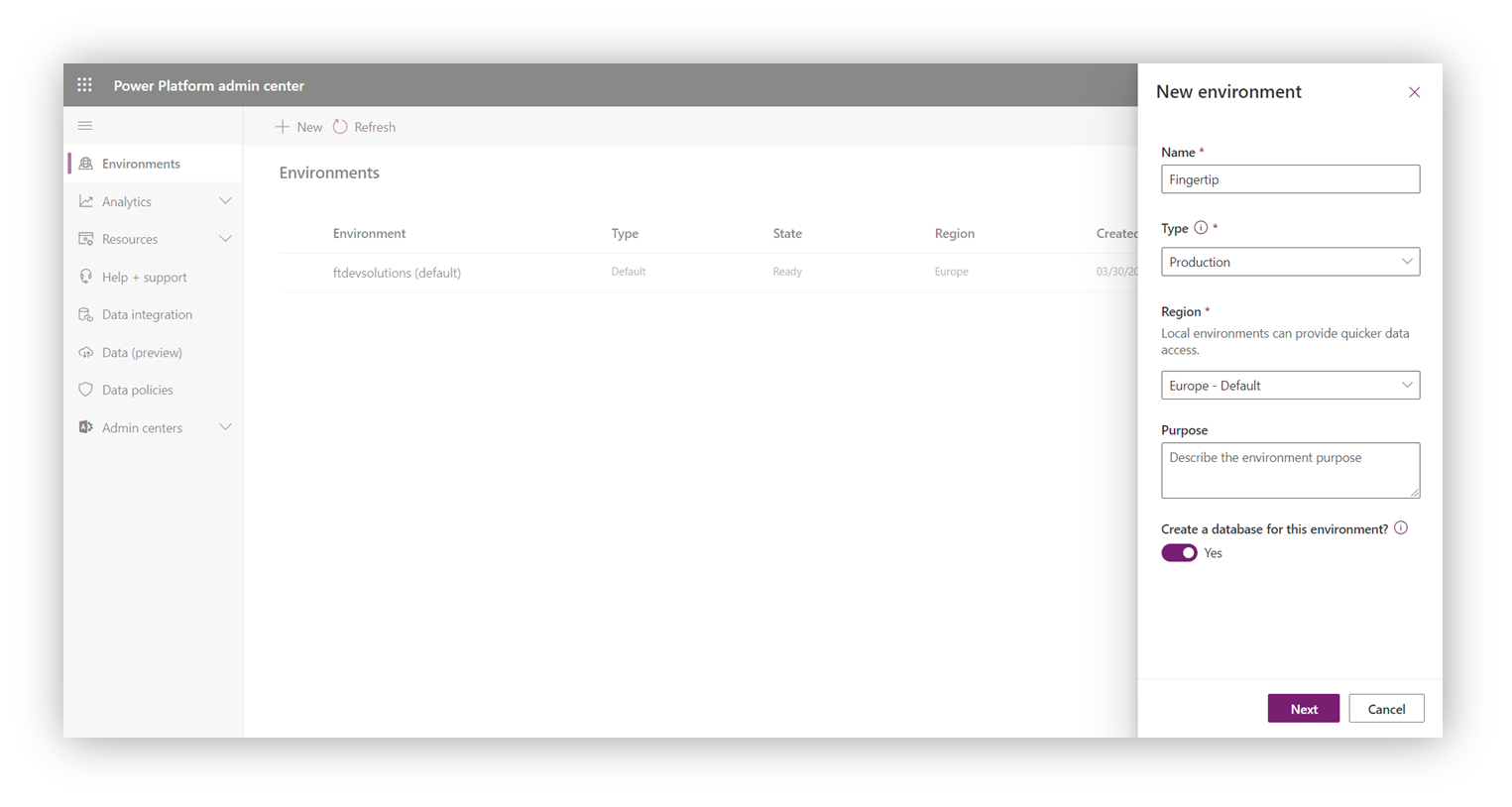This screenshot has width=1512, height=807.
Task: Close the New environment panel
Action: coord(1415,92)
